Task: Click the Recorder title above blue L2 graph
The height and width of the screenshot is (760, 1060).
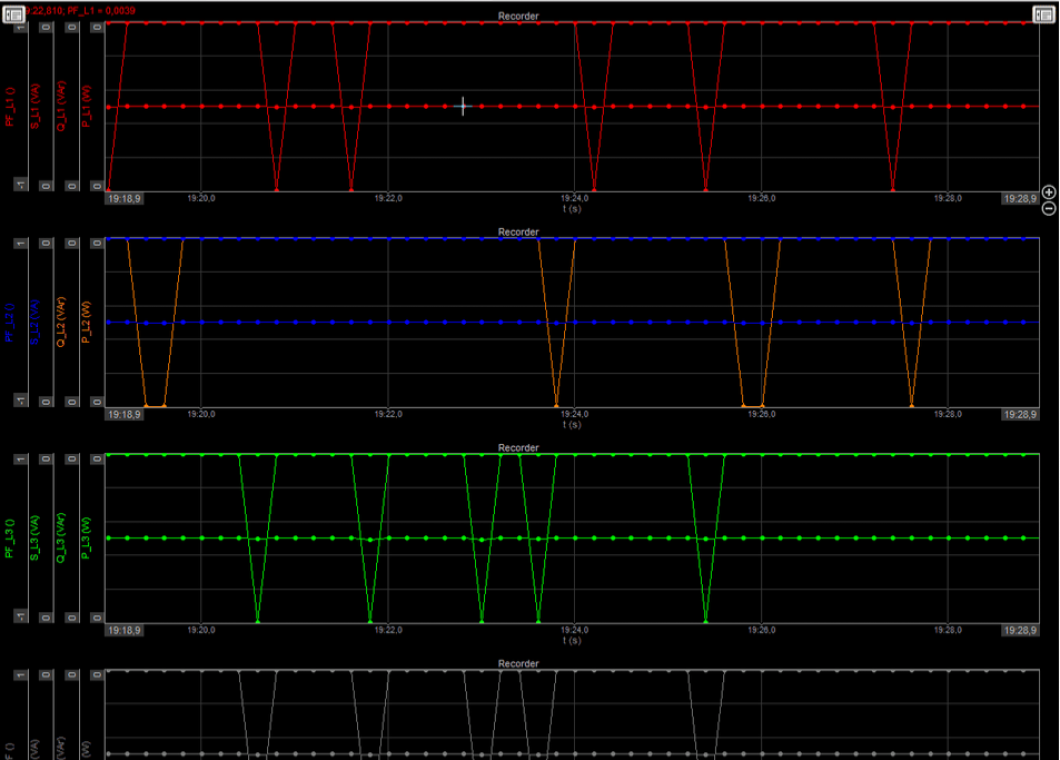Action: (x=519, y=232)
